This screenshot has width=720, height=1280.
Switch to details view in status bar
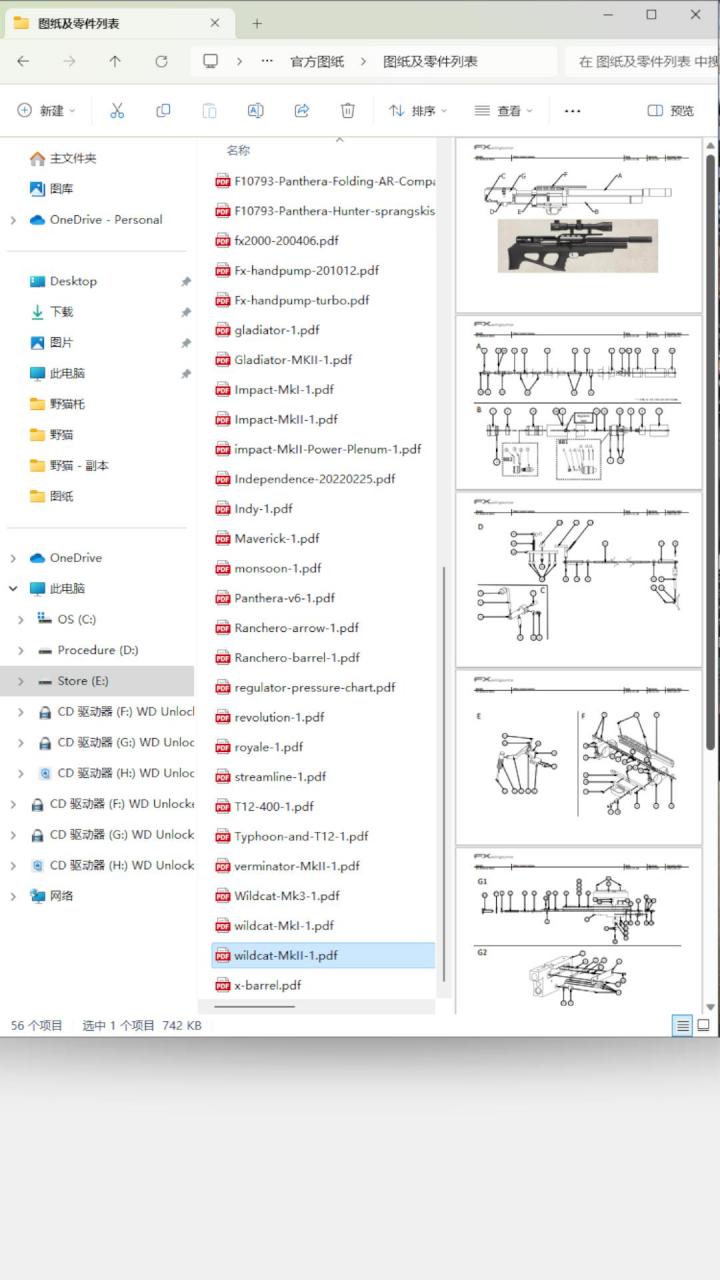(682, 1025)
